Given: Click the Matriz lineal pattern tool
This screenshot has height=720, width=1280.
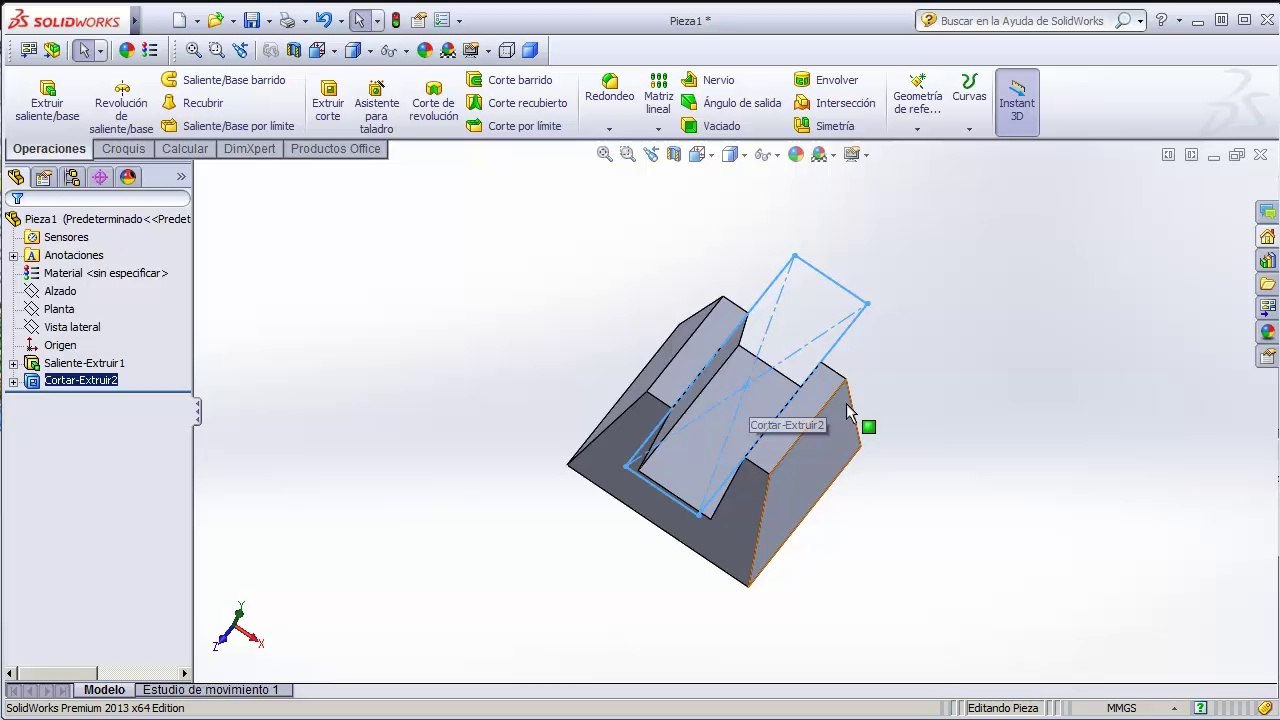Looking at the screenshot, I should [x=658, y=94].
